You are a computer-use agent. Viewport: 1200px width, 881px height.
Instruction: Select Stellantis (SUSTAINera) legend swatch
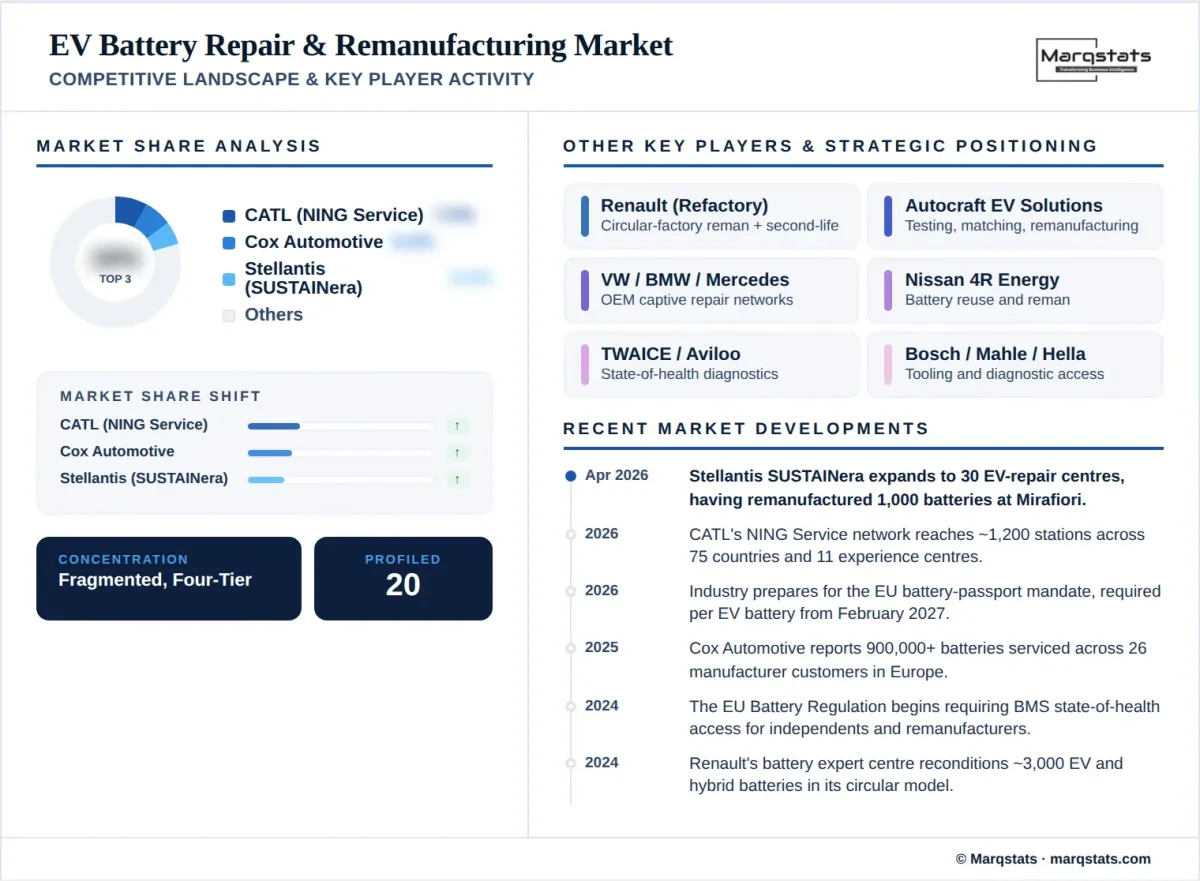pyautogui.click(x=229, y=279)
